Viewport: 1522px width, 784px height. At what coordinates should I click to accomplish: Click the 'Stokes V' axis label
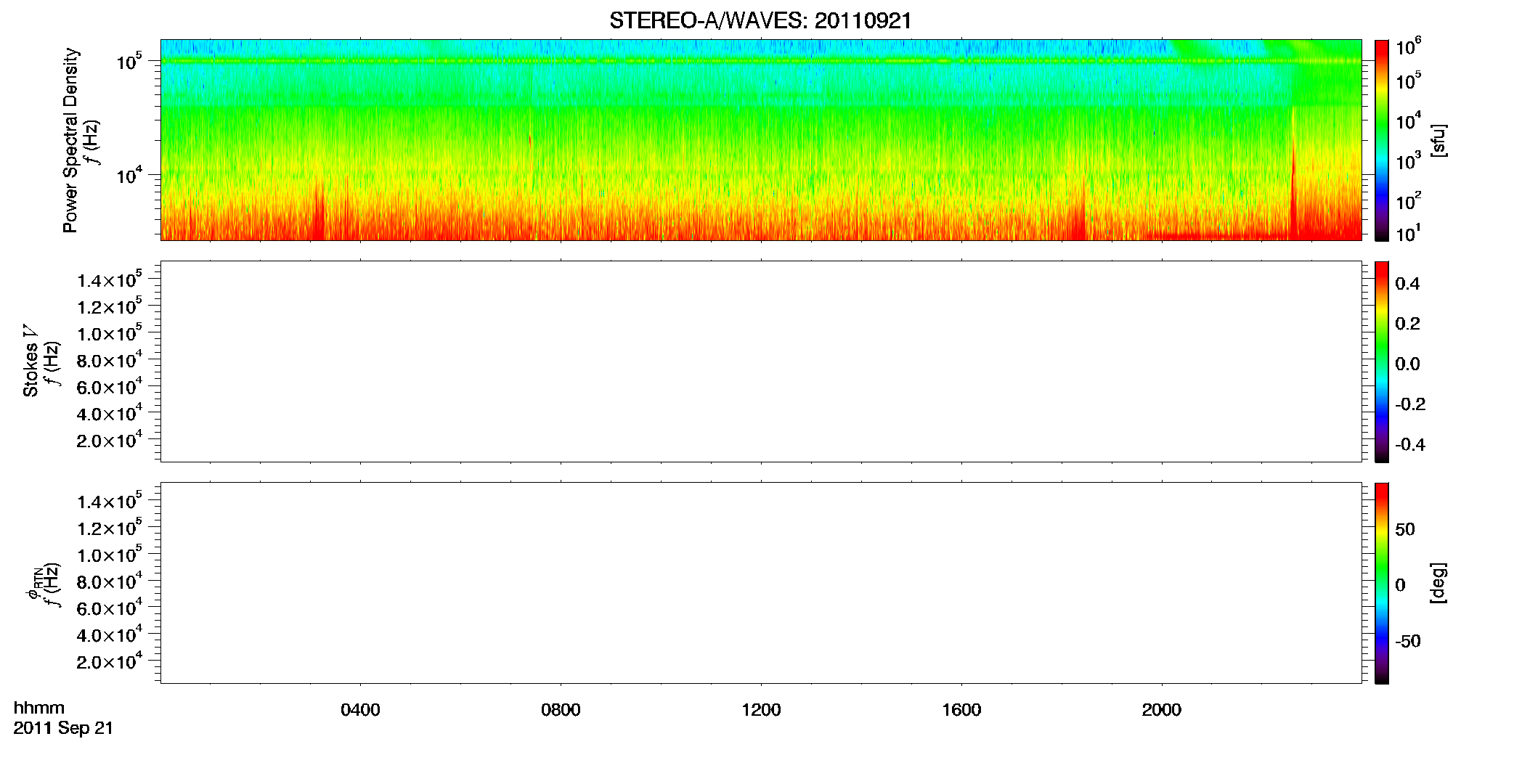coord(30,361)
